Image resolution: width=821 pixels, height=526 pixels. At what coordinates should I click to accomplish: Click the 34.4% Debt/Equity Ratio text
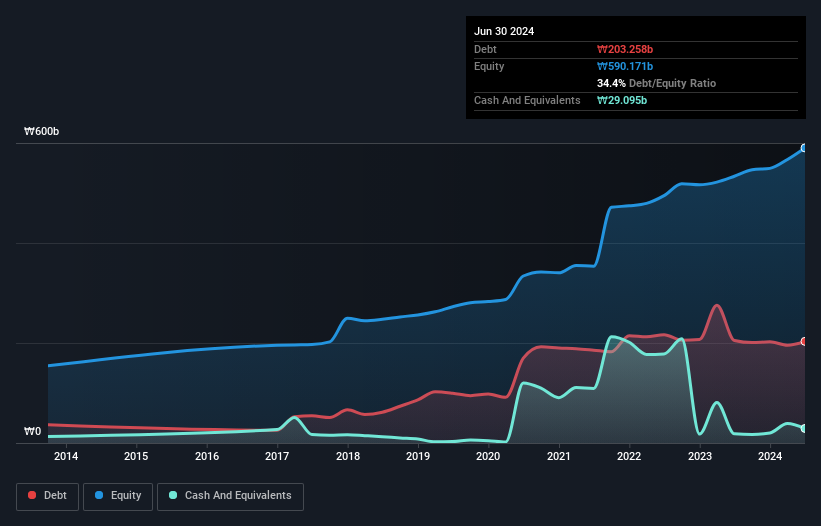pyautogui.click(x=656, y=83)
